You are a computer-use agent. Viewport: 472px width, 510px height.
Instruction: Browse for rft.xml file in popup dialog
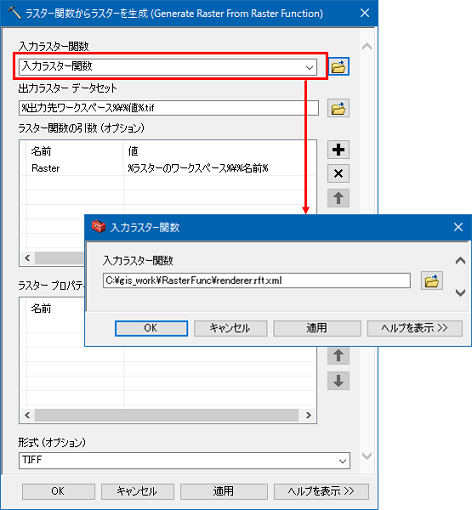432,281
